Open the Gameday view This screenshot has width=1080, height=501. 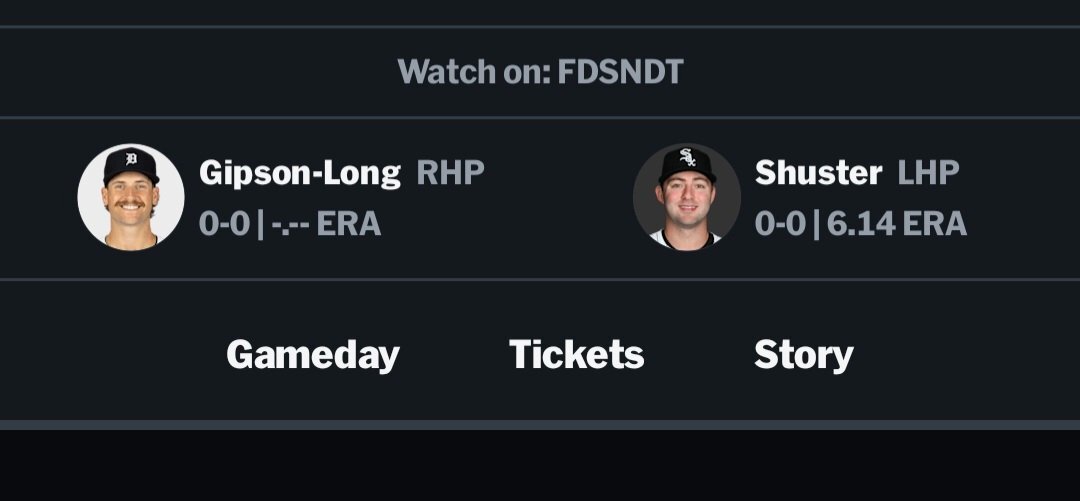coord(312,354)
